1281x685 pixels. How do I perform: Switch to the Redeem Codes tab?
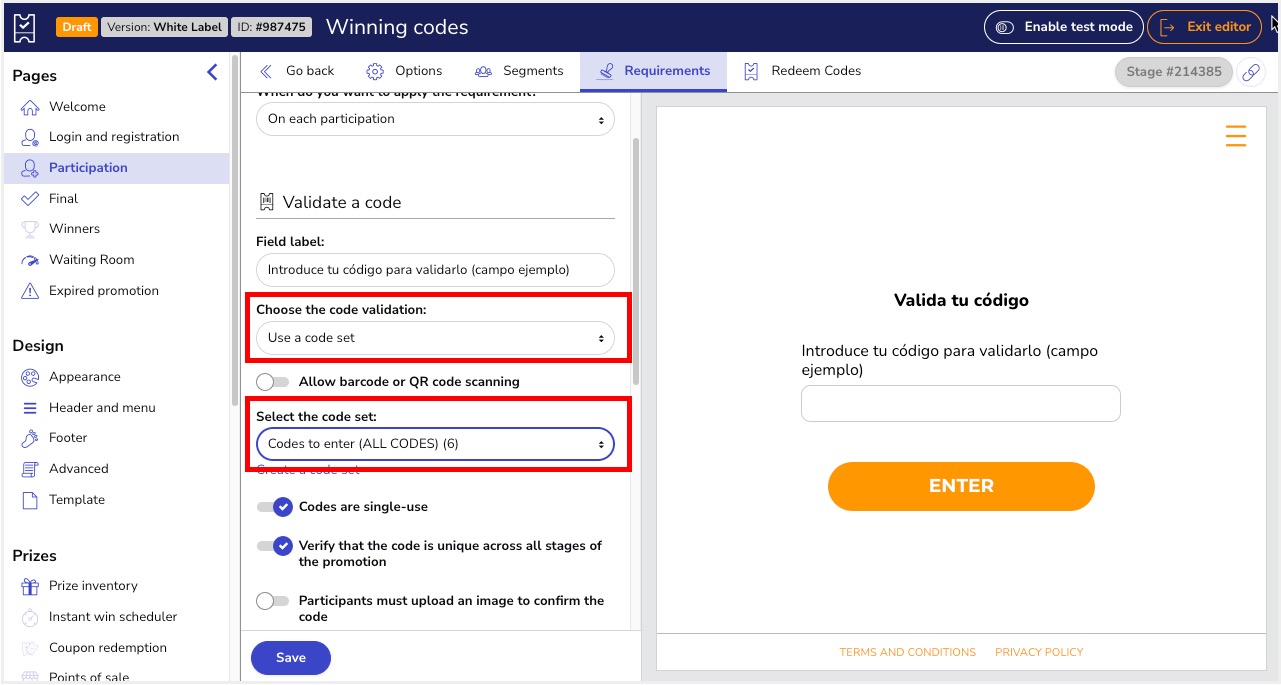tap(802, 71)
